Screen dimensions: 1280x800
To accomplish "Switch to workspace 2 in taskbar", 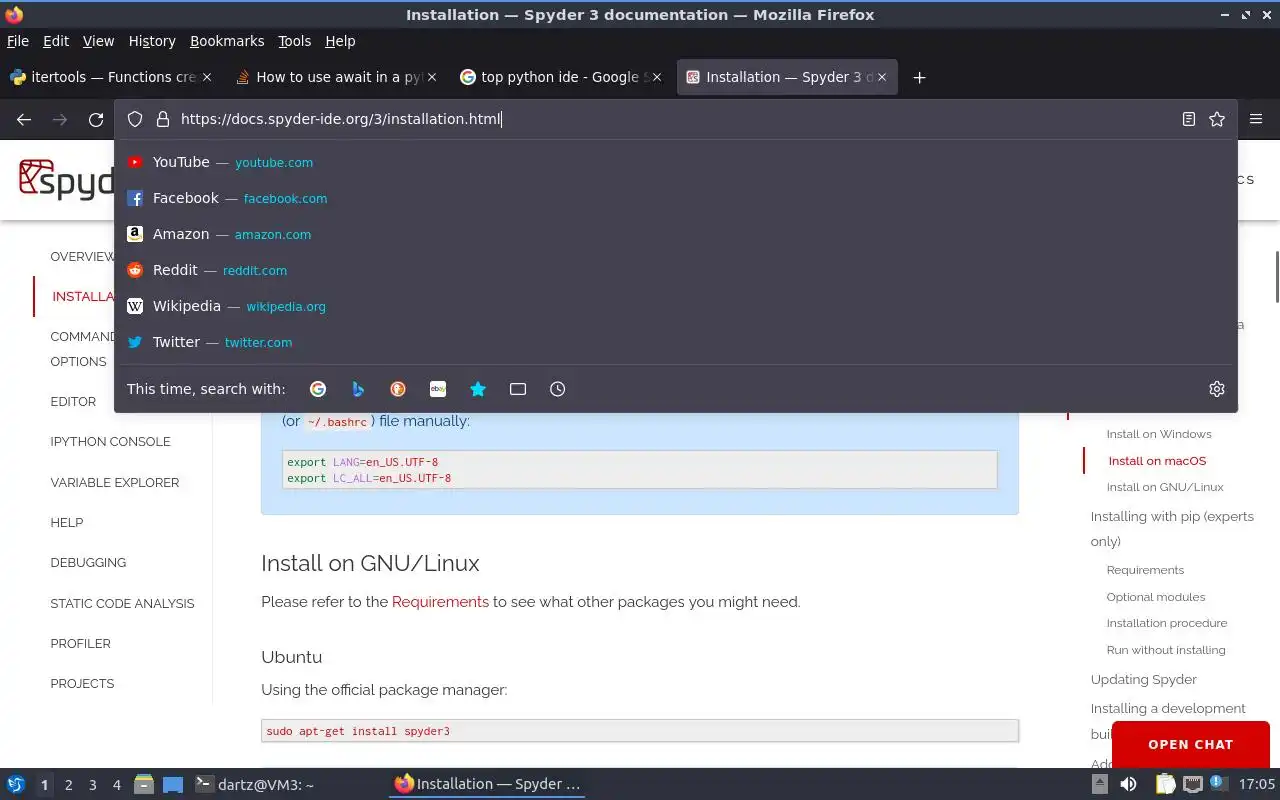I will [x=68, y=785].
